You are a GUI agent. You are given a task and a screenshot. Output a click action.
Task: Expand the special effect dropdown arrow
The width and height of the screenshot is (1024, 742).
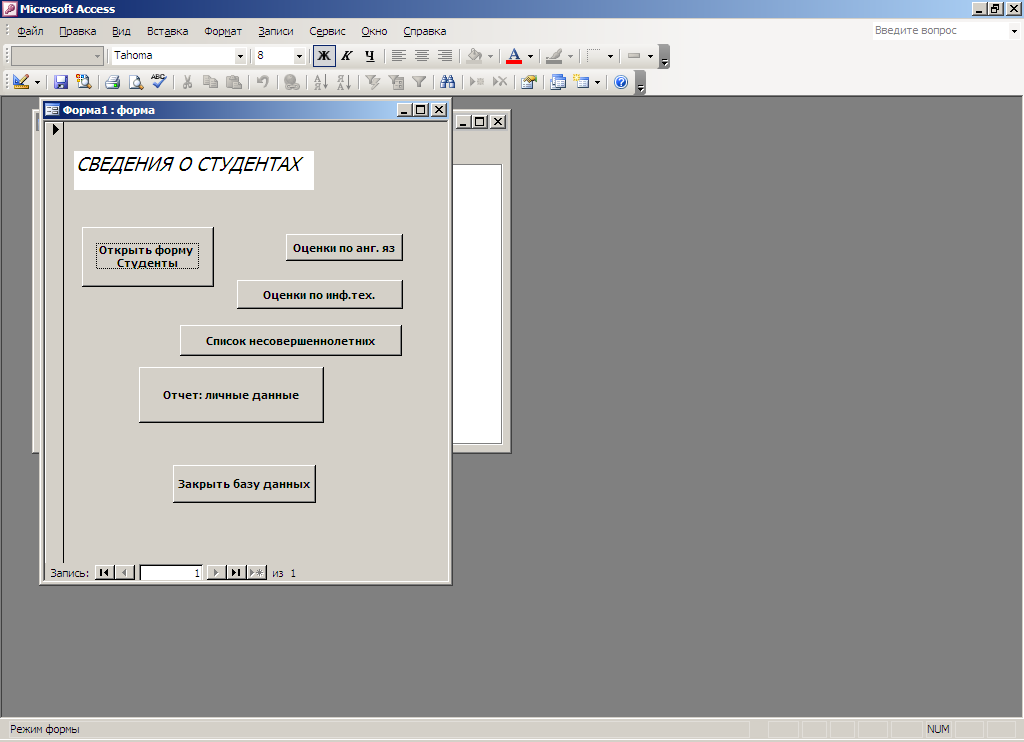pos(650,56)
